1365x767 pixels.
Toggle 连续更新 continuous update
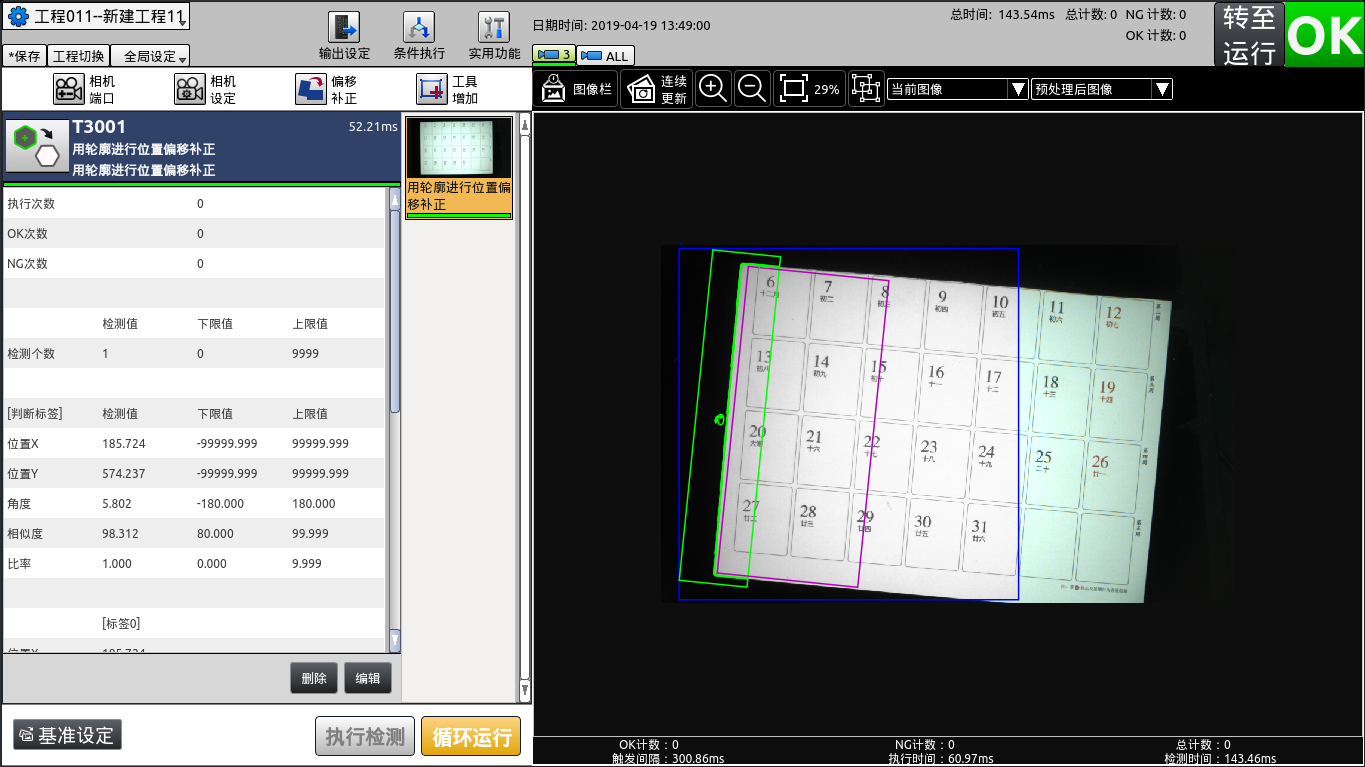[x=658, y=89]
